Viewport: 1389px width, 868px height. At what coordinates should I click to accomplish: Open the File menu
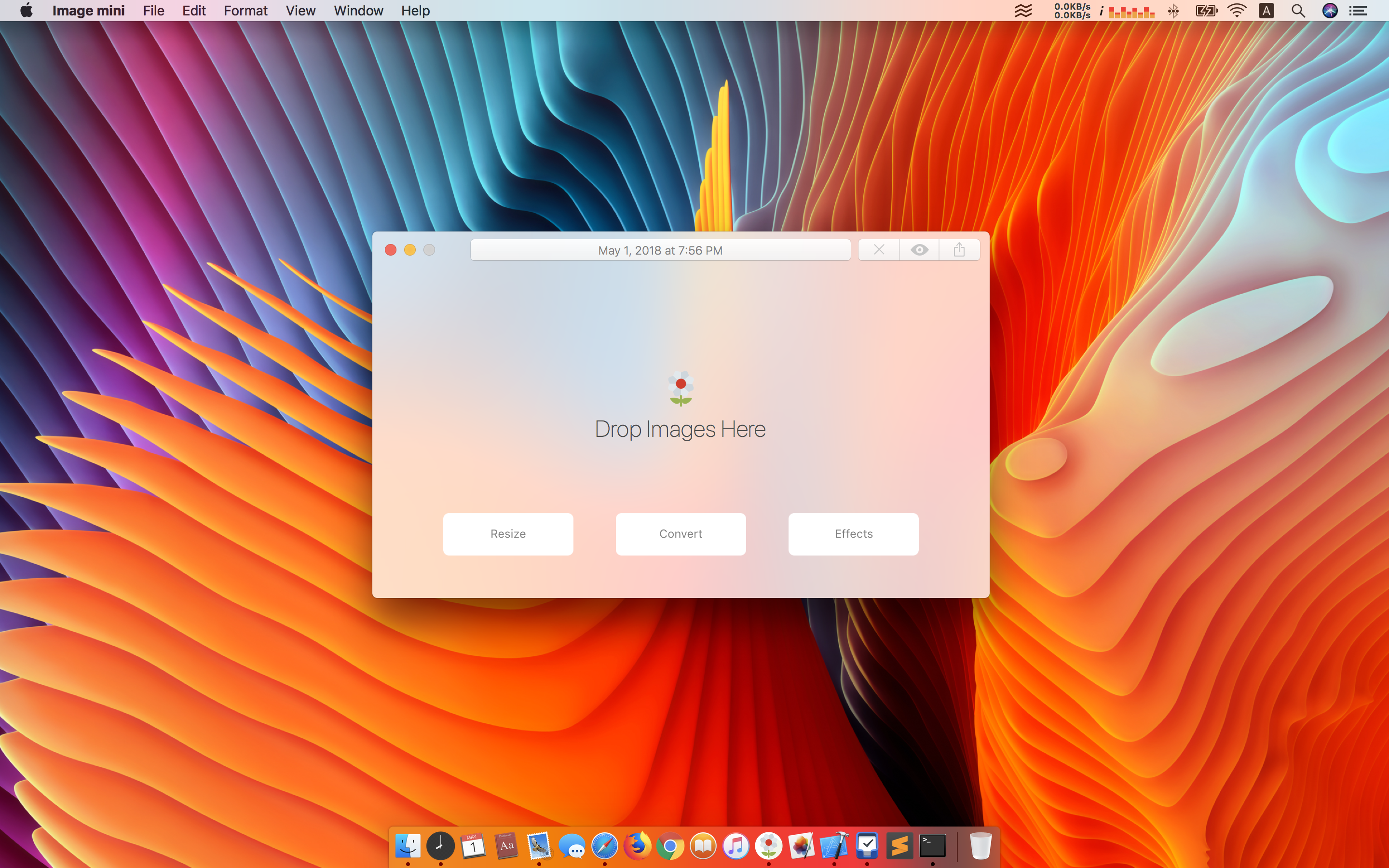[x=153, y=10]
